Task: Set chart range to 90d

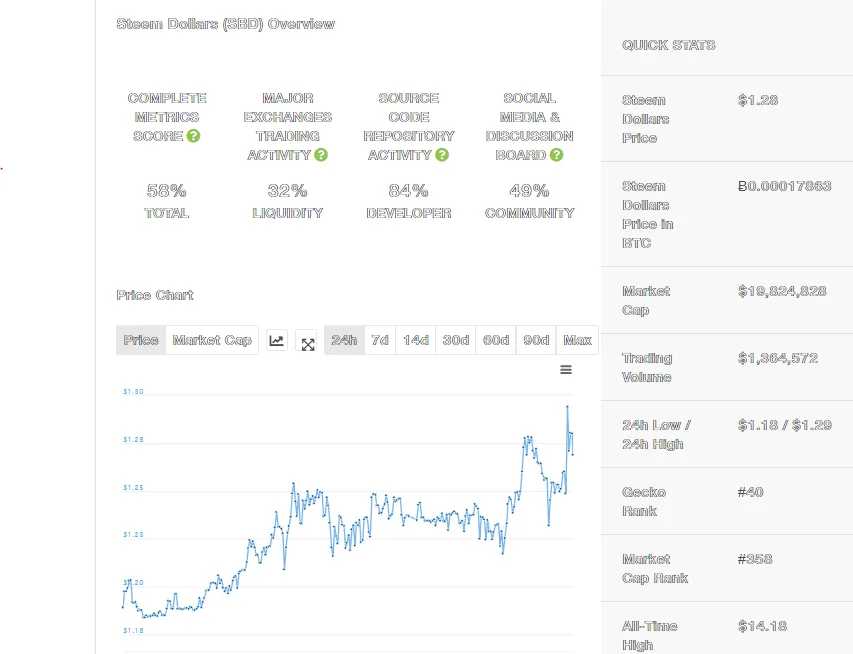Action: click(x=536, y=340)
